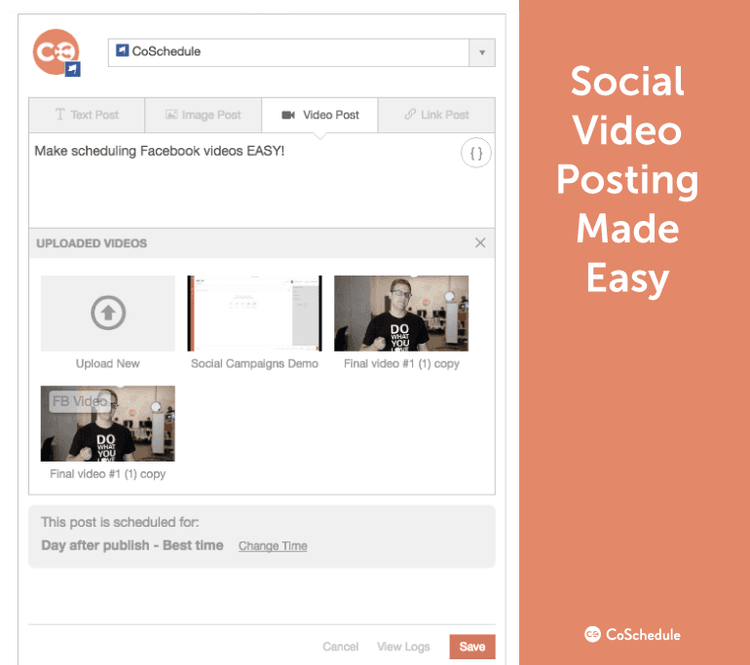The image size is (750, 665).
Task: Click the CoSchedule profile avatar logo
Action: [x=55, y=51]
